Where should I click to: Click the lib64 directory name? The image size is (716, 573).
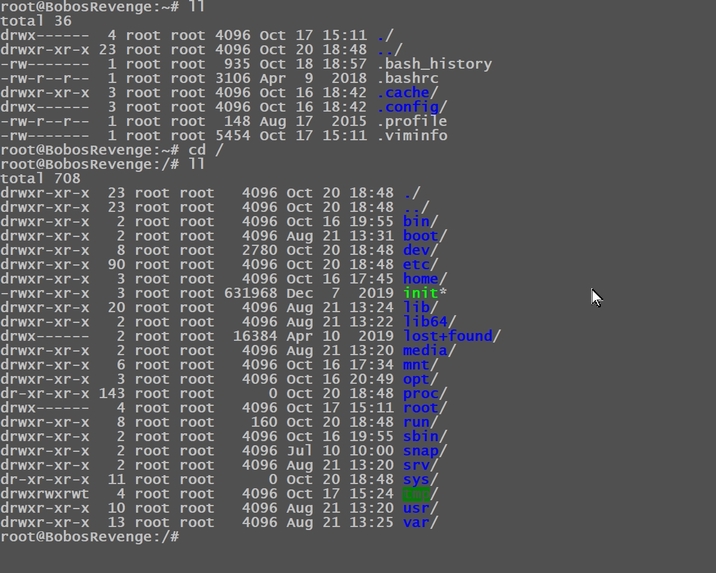425,322
